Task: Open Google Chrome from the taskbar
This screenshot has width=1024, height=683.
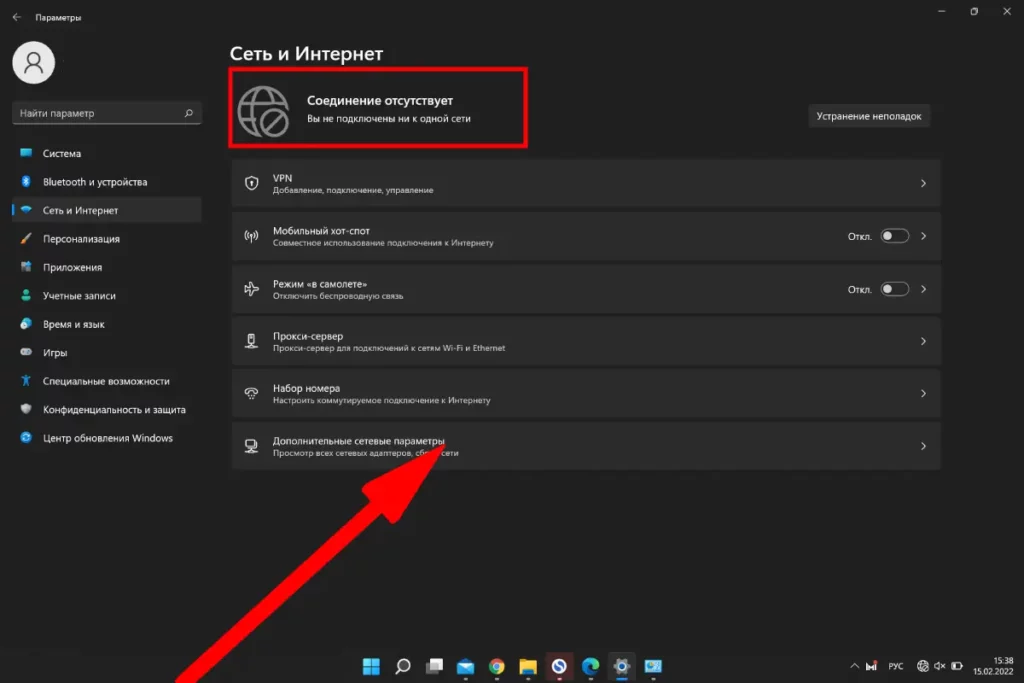Action: [x=496, y=666]
